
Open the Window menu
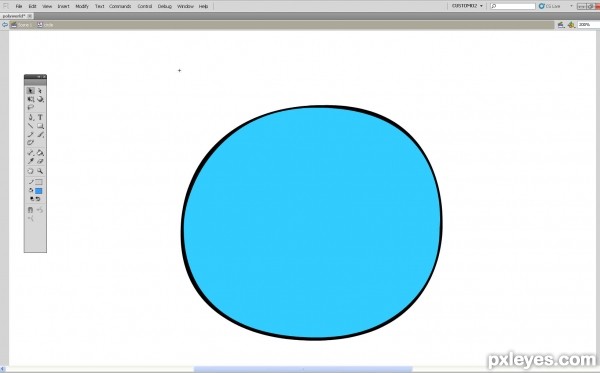[x=185, y=7]
